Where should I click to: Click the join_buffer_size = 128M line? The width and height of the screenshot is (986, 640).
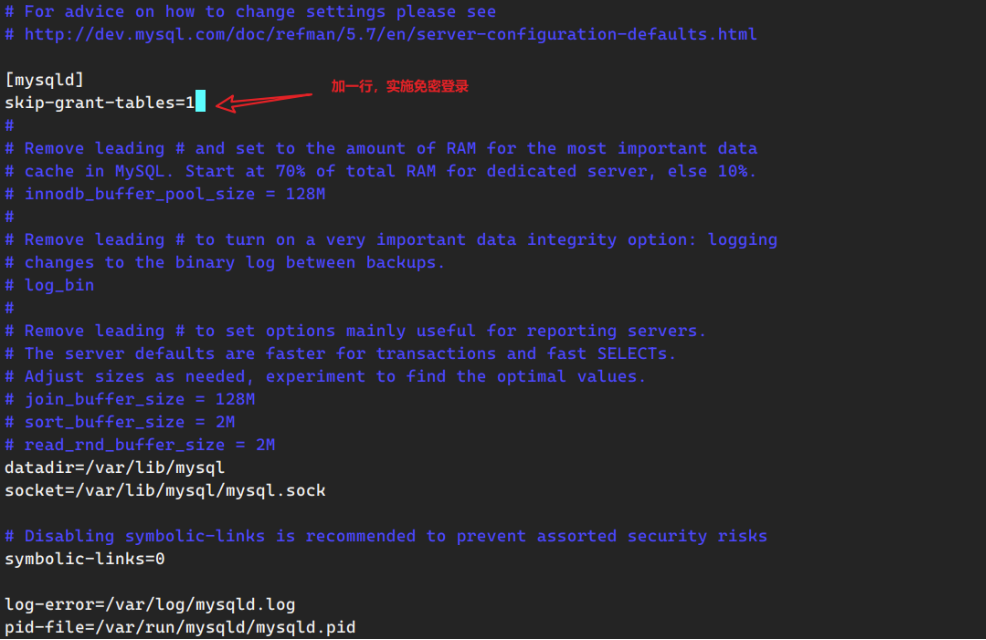(x=139, y=399)
